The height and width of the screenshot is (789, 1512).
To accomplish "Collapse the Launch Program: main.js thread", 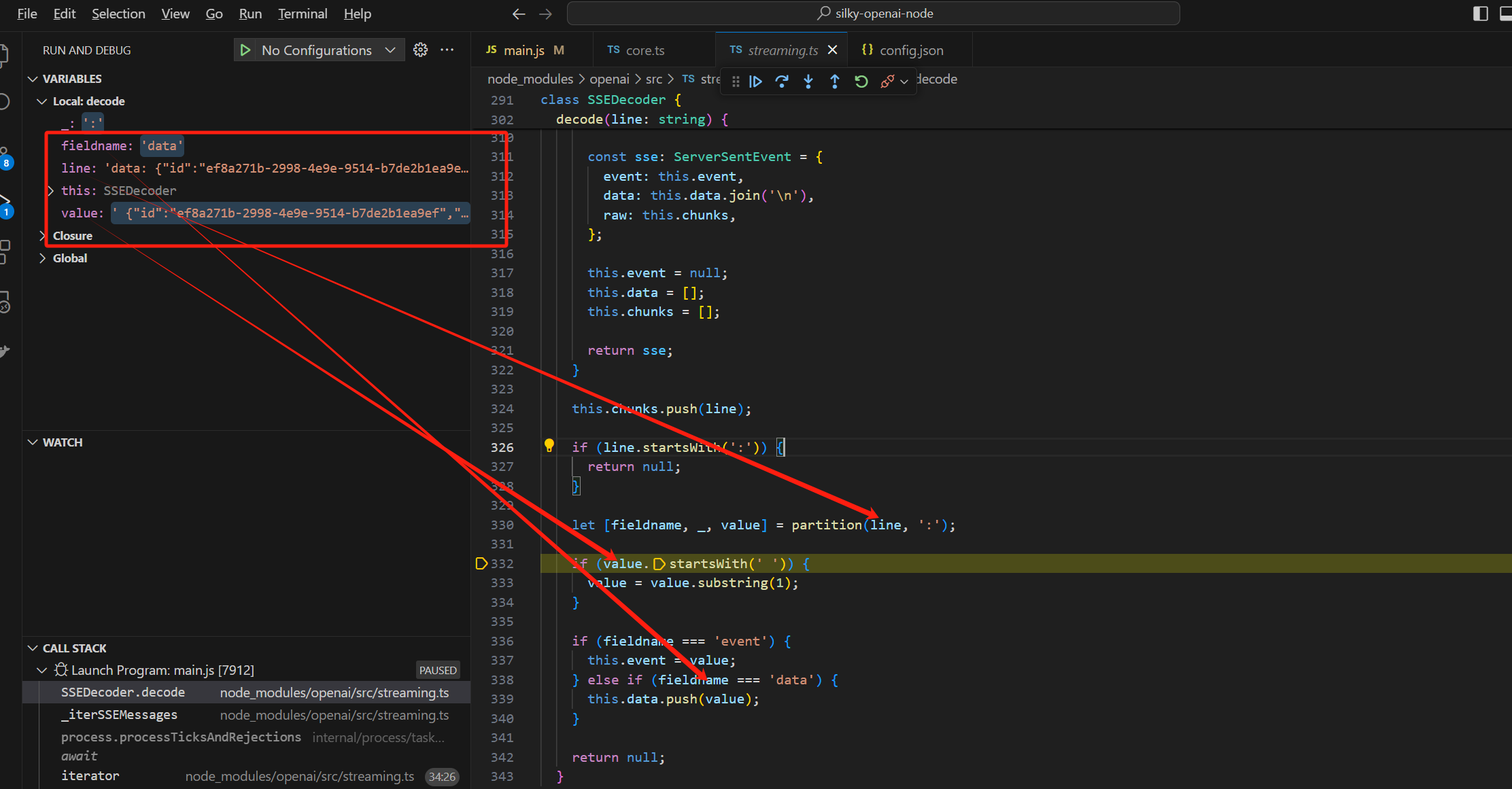I will coord(42,670).
